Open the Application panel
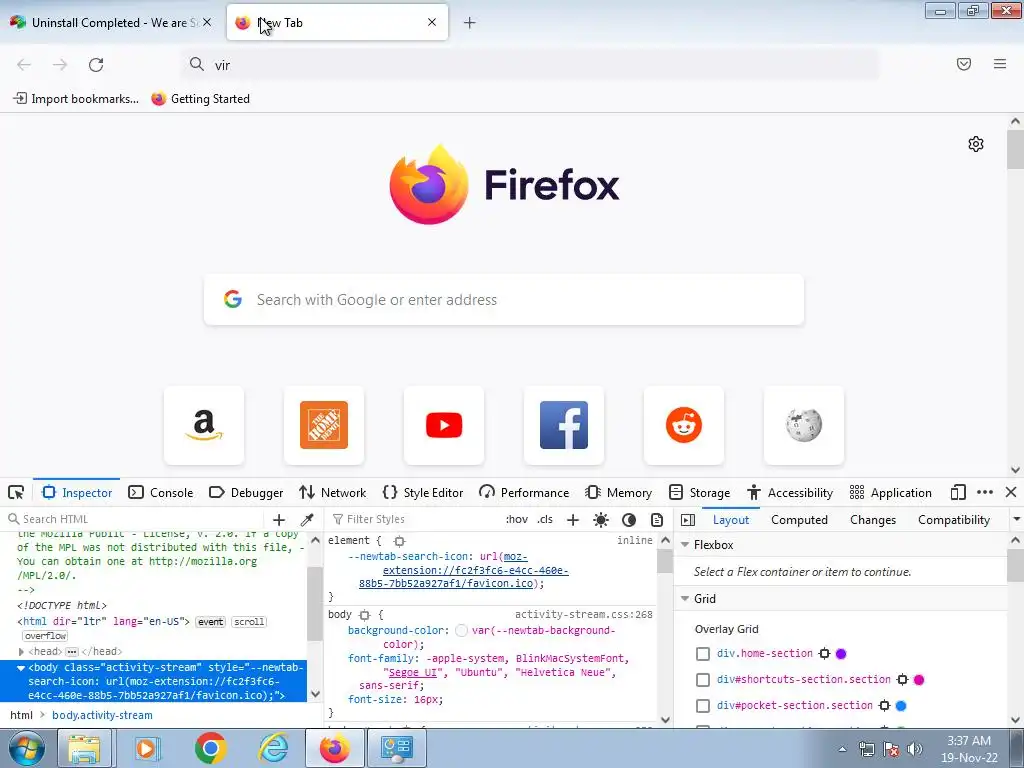The image size is (1024, 768). click(x=891, y=492)
